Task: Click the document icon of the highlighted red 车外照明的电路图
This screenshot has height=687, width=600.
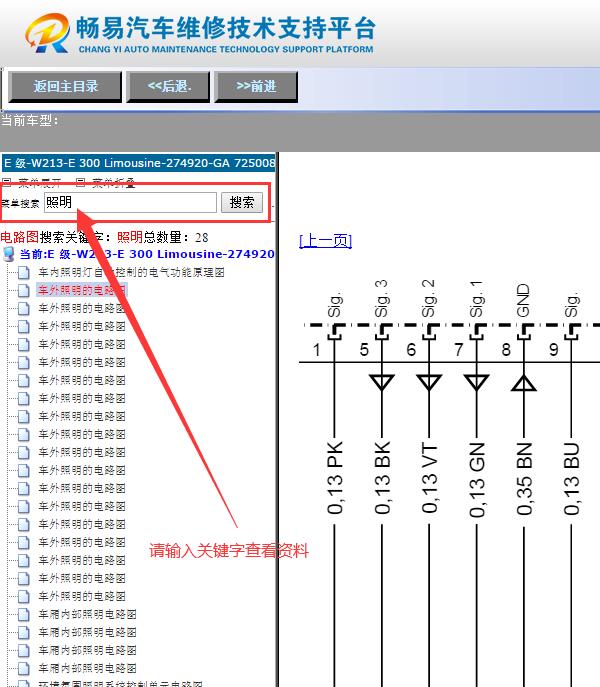Action: pyautogui.click(x=24, y=290)
